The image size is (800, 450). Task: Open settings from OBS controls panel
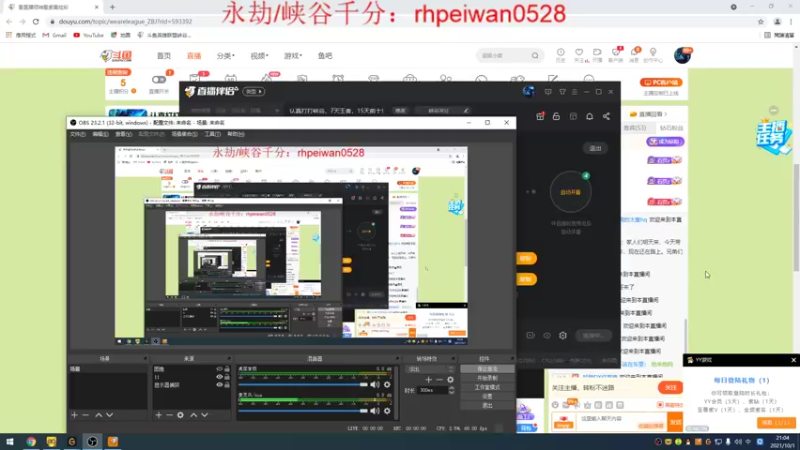(x=487, y=396)
